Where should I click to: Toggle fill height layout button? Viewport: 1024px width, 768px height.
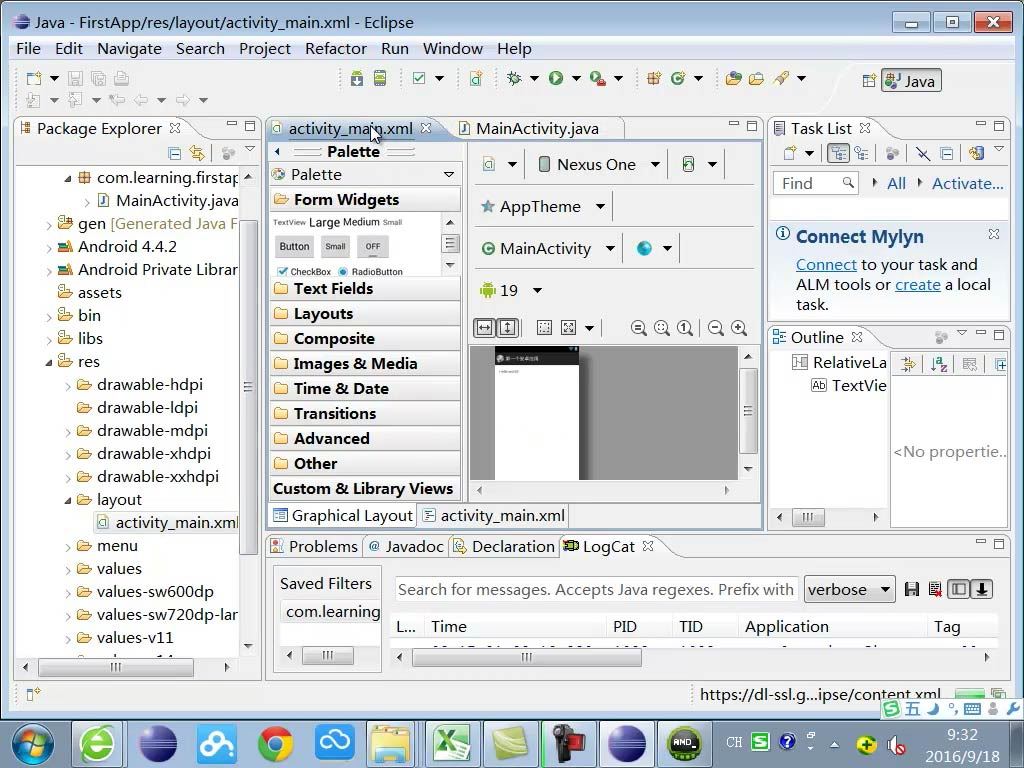(x=507, y=328)
